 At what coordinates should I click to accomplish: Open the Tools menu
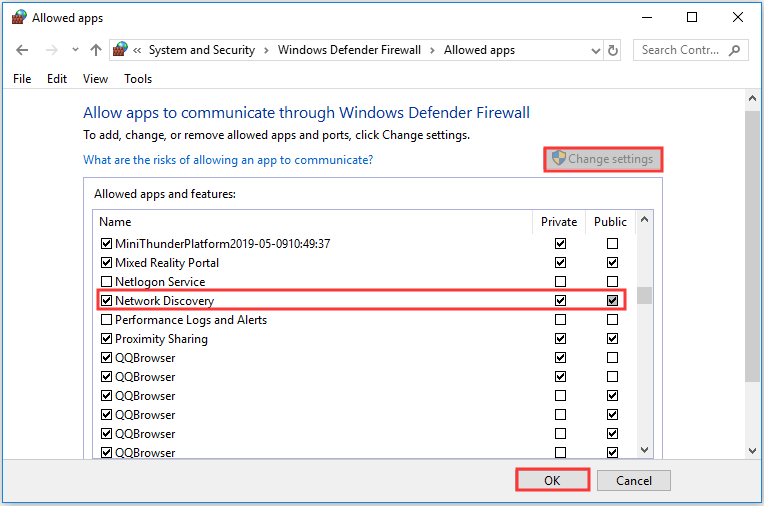(x=138, y=79)
